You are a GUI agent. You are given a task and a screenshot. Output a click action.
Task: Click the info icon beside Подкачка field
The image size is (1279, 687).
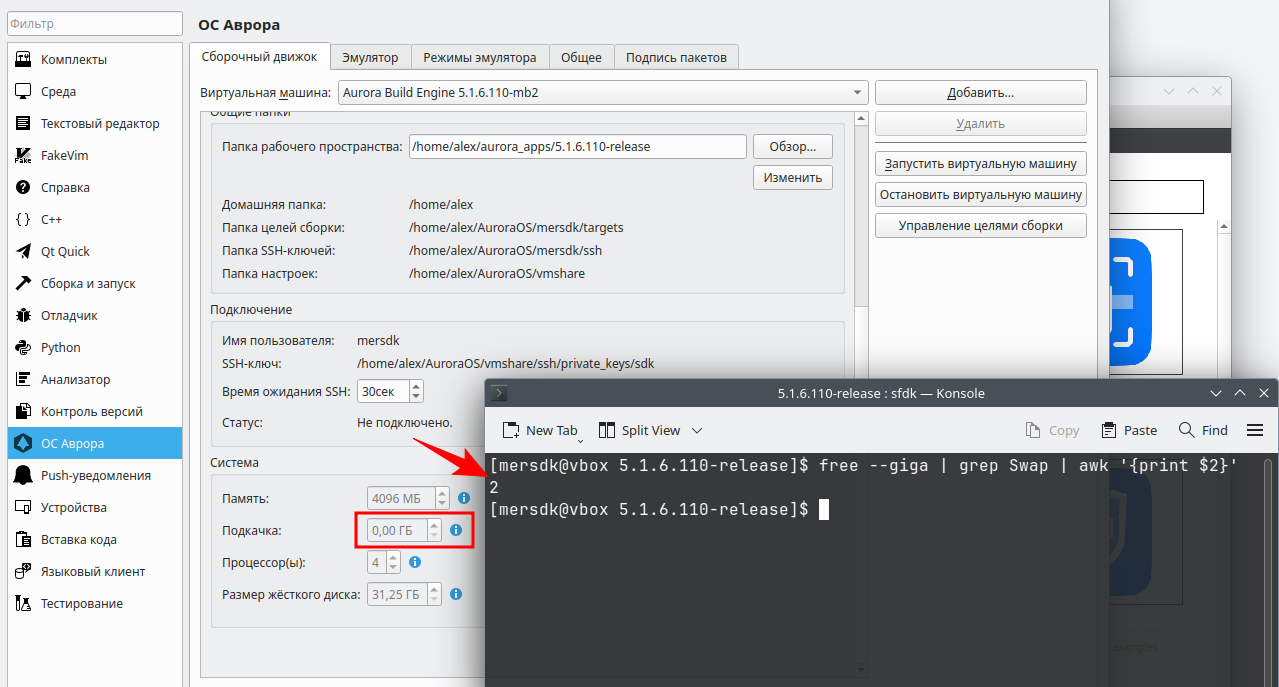point(456,530)
